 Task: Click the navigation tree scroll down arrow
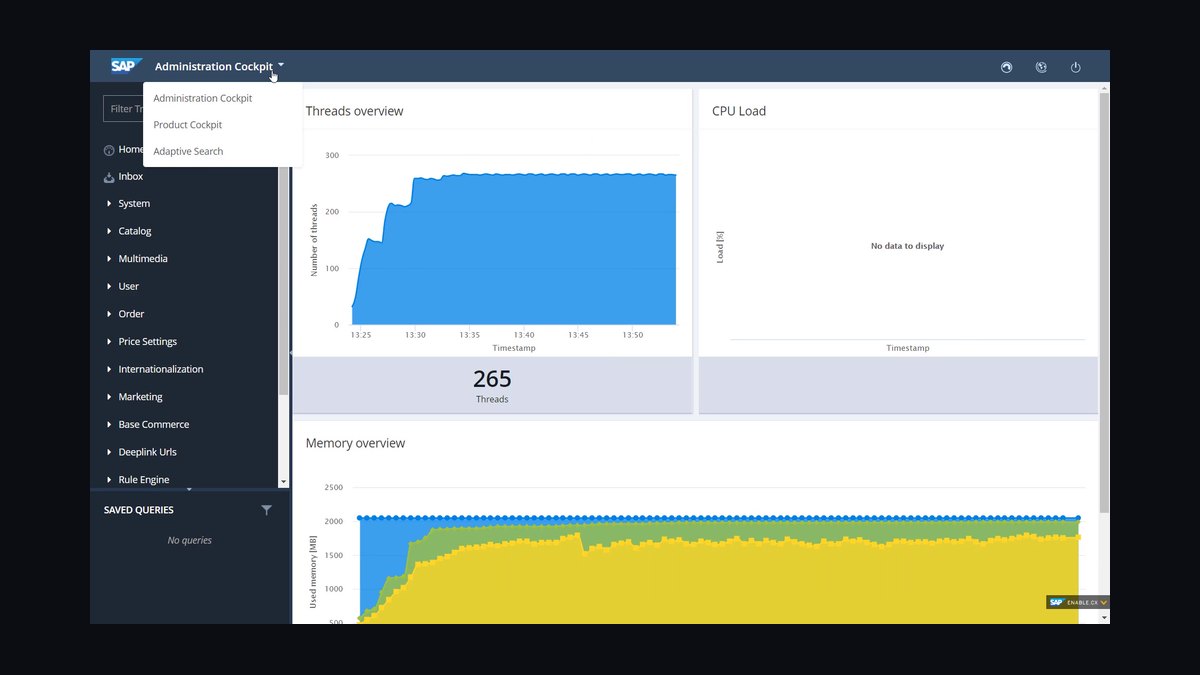pyautogui.click(x=283, y=481)
